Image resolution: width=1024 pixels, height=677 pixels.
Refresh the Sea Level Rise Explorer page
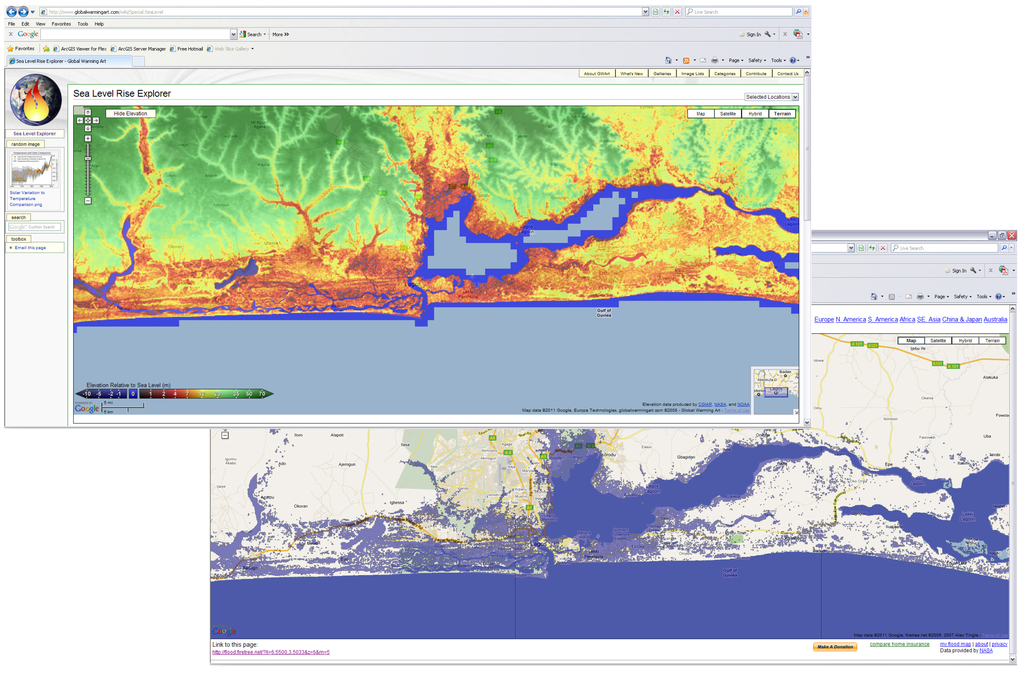pyautogui.click(x=666, y=12)
